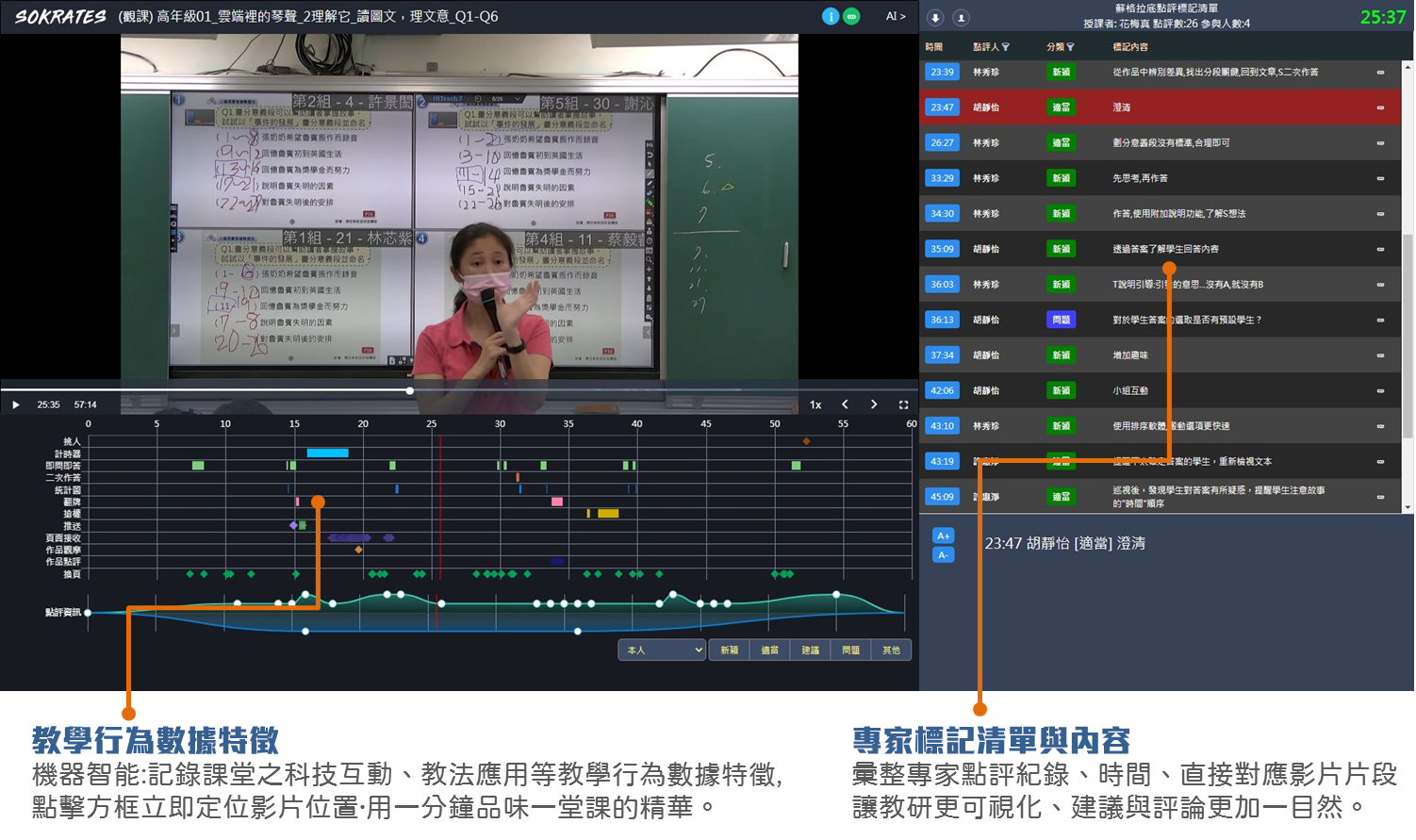Click link icon on 澄清 comment row
The height and width of the screenshot is (840, 1416).
pos(1380,107)
